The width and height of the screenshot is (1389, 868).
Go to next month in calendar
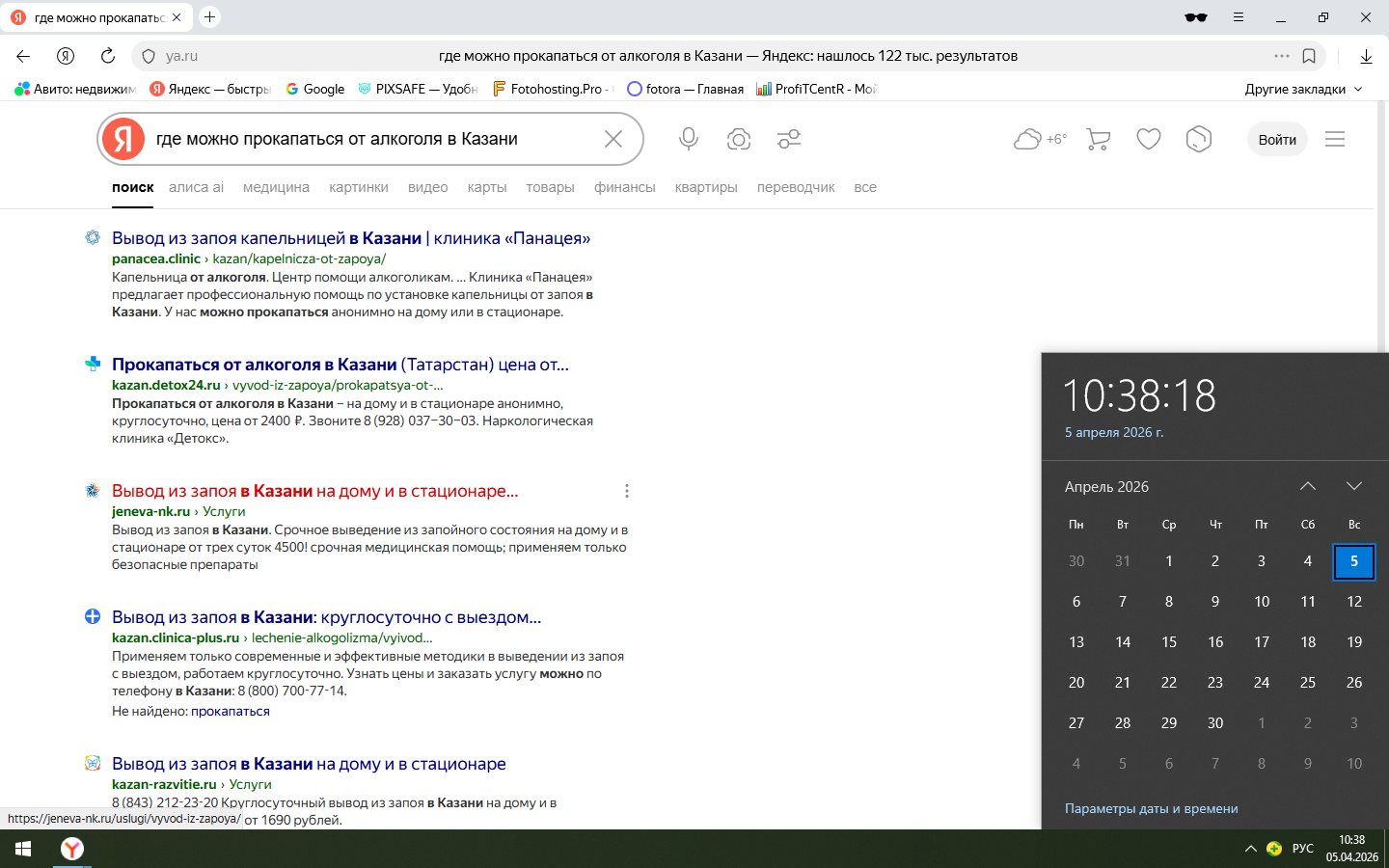[x=1354, y=486]
